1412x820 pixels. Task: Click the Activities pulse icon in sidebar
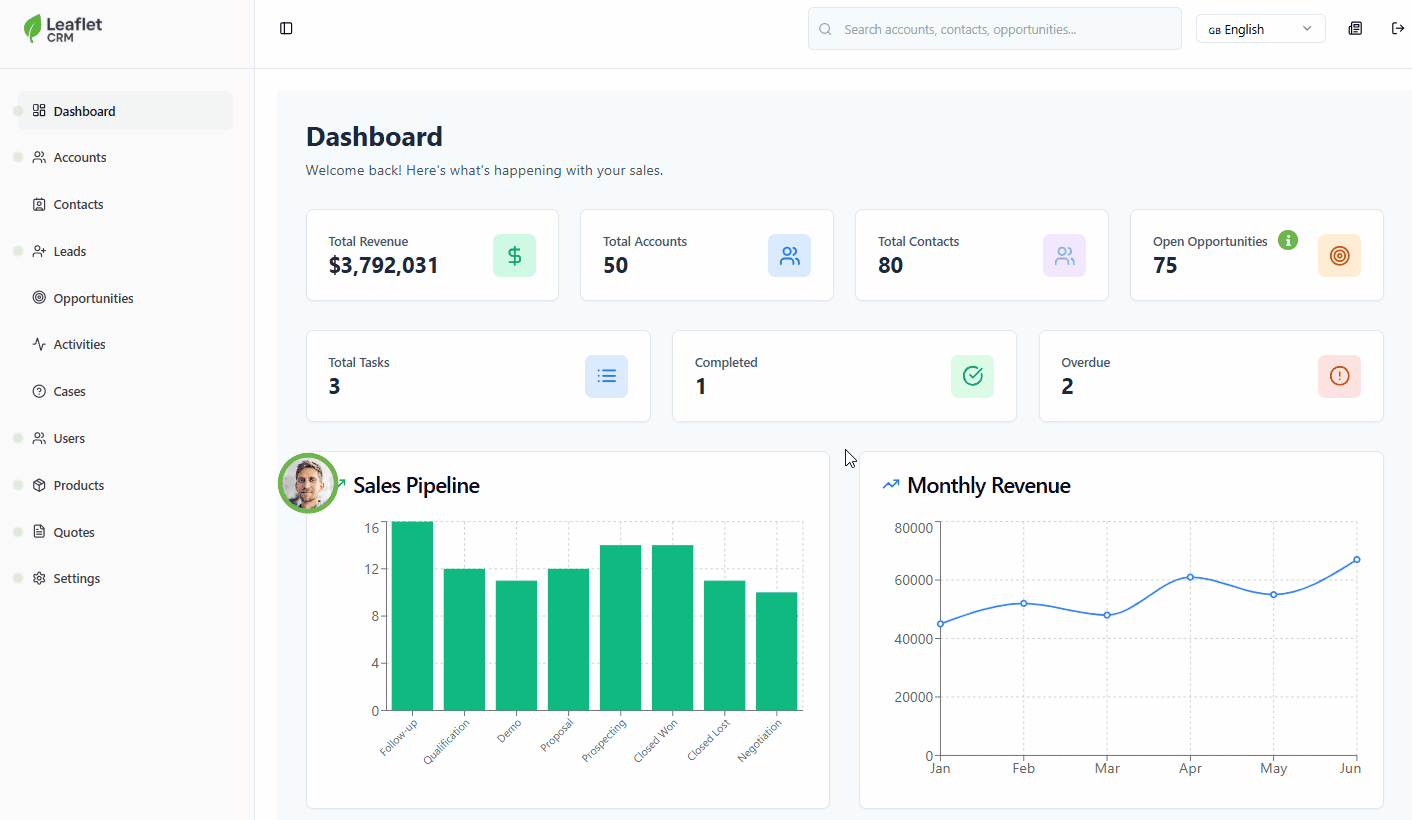coord(39,344)
